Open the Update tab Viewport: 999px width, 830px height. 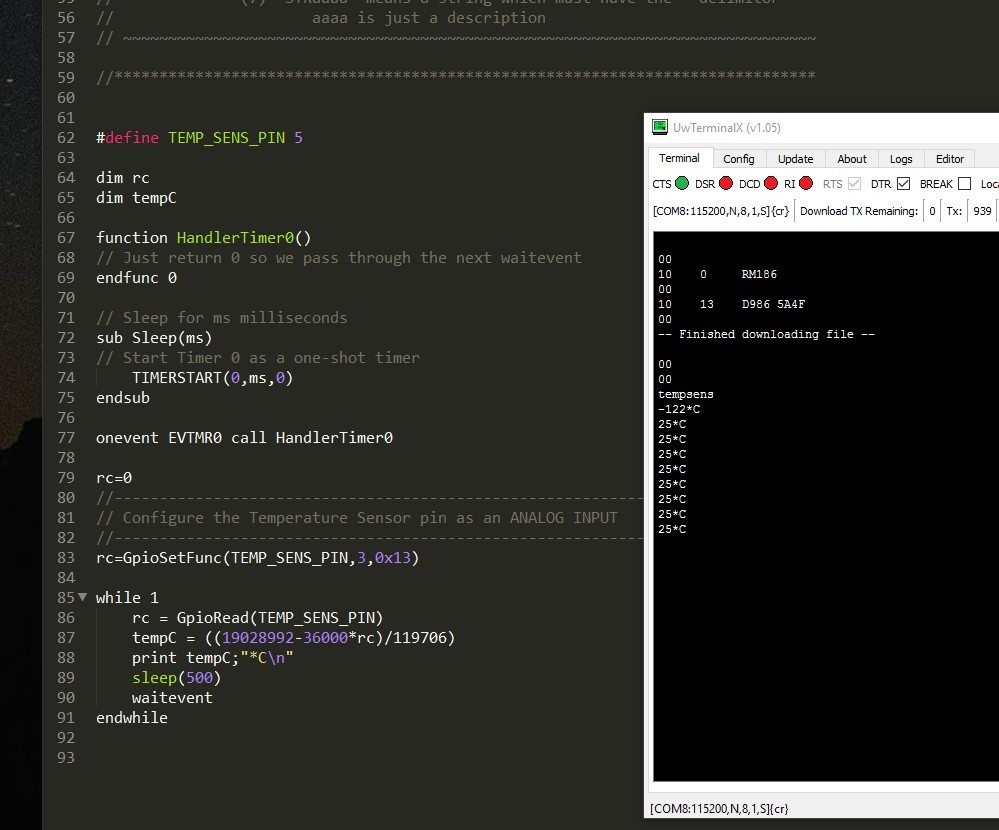click(795, 159)
